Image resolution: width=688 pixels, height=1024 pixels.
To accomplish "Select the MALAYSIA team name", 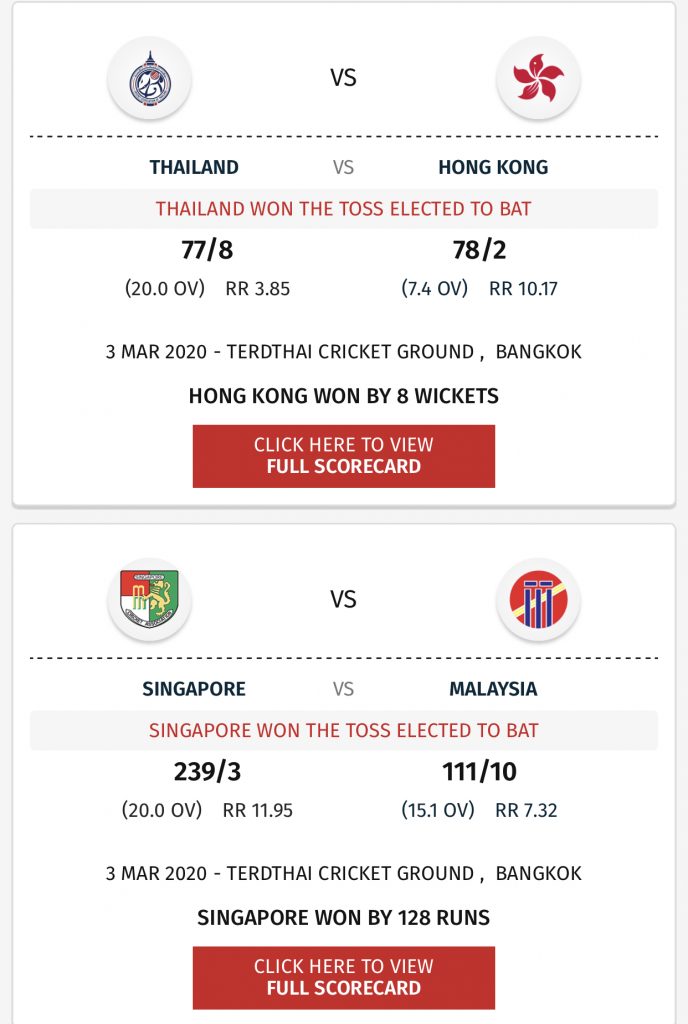I will pos(493,689).
